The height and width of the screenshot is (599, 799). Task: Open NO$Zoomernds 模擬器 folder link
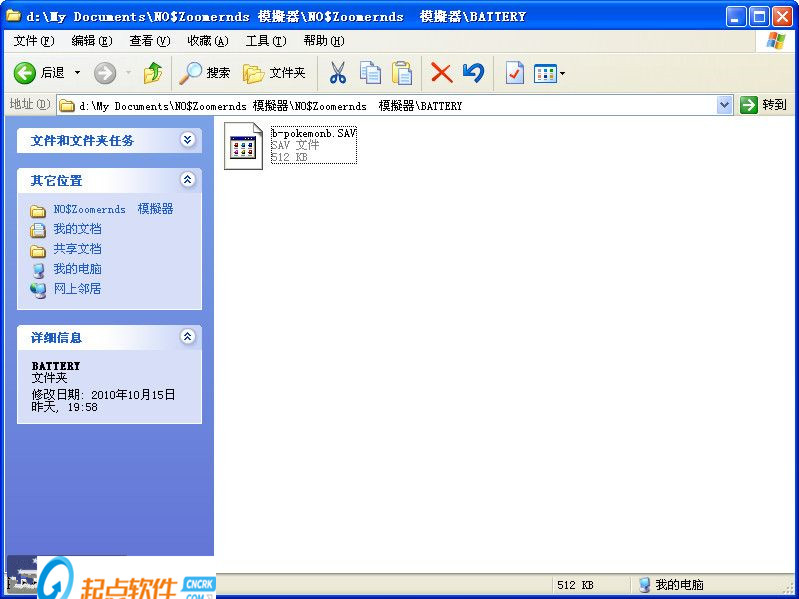[x=113, y=209]
